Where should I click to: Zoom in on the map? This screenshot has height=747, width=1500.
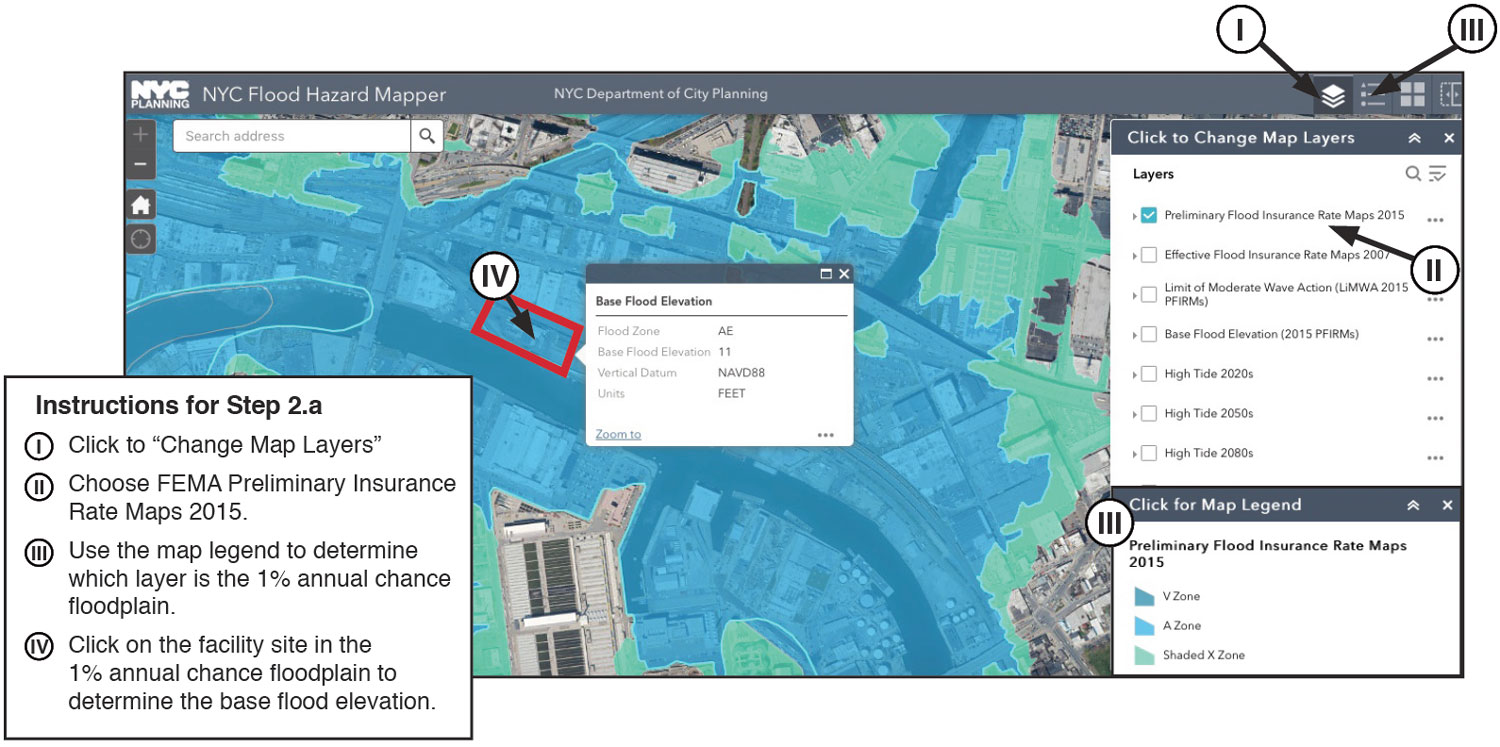140,134
